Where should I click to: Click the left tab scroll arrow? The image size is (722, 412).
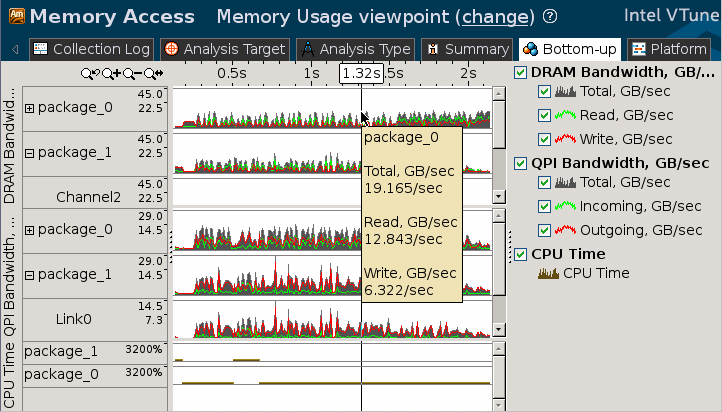[x=15, y=49]
